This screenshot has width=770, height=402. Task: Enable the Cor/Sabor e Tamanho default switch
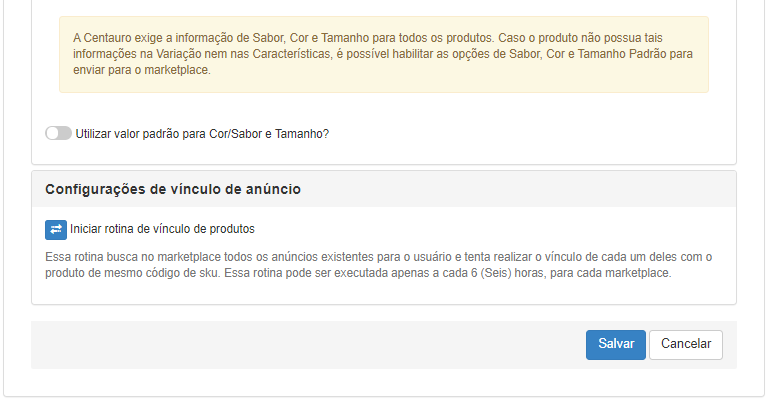coord(58,134)
